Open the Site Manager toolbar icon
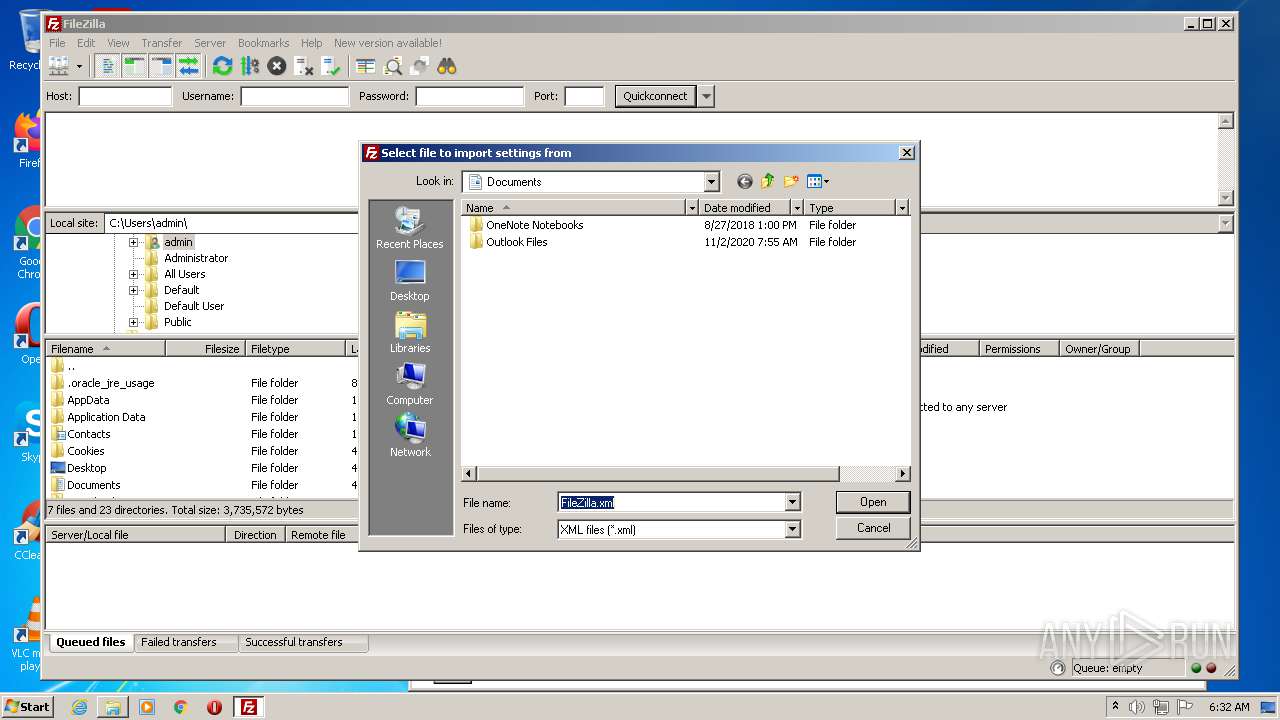Viewport: 1280px width, 720px height. [x=59, y=66]
